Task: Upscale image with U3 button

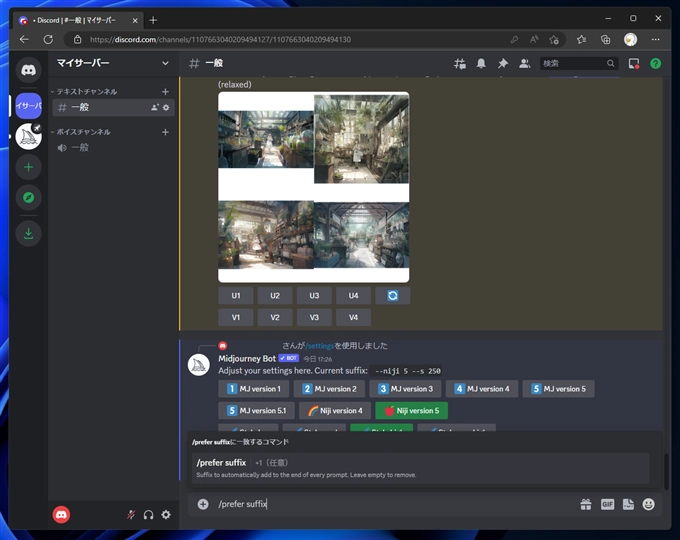Action: click(314, 296)
